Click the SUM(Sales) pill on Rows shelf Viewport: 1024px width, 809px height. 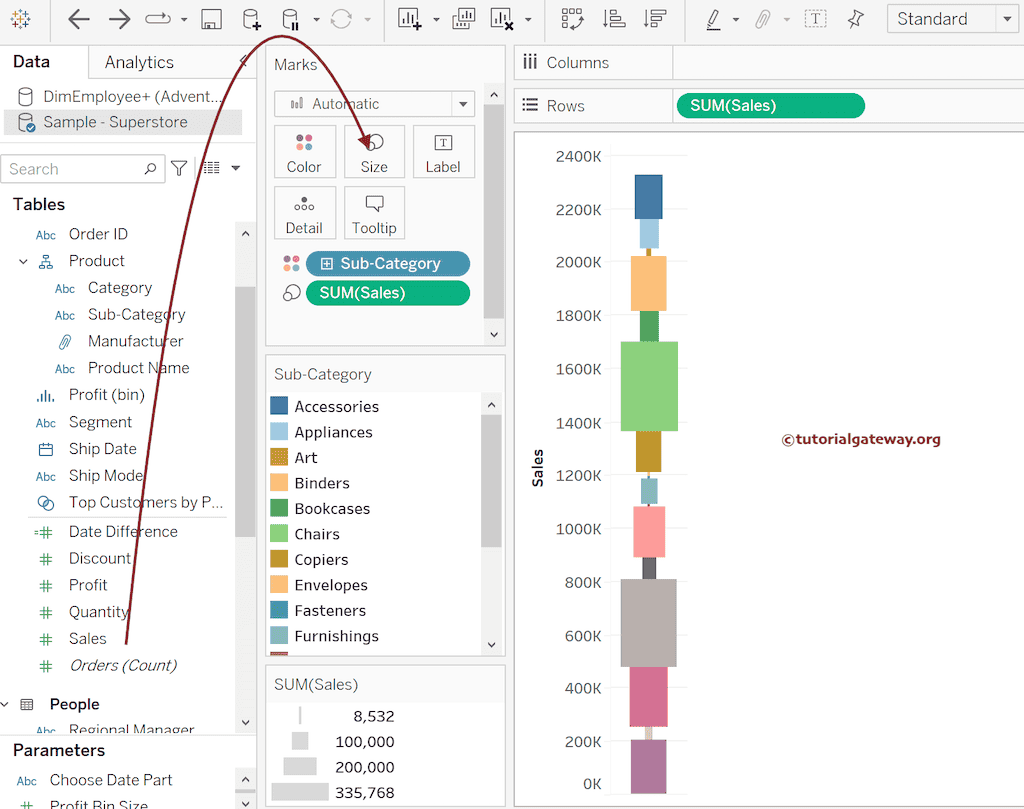769,106
